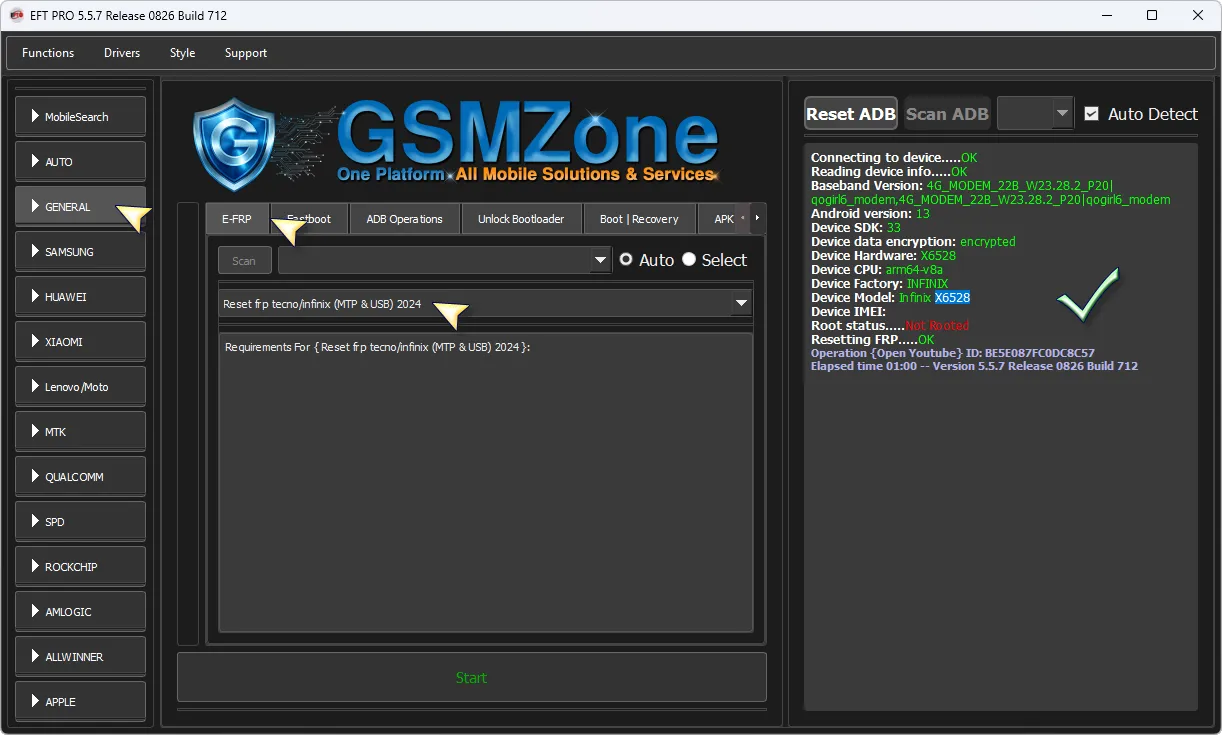The image size is (1222, 735).
Task: Expand the MobileSearch sidebar section
Action: click(x=80, y=116)
